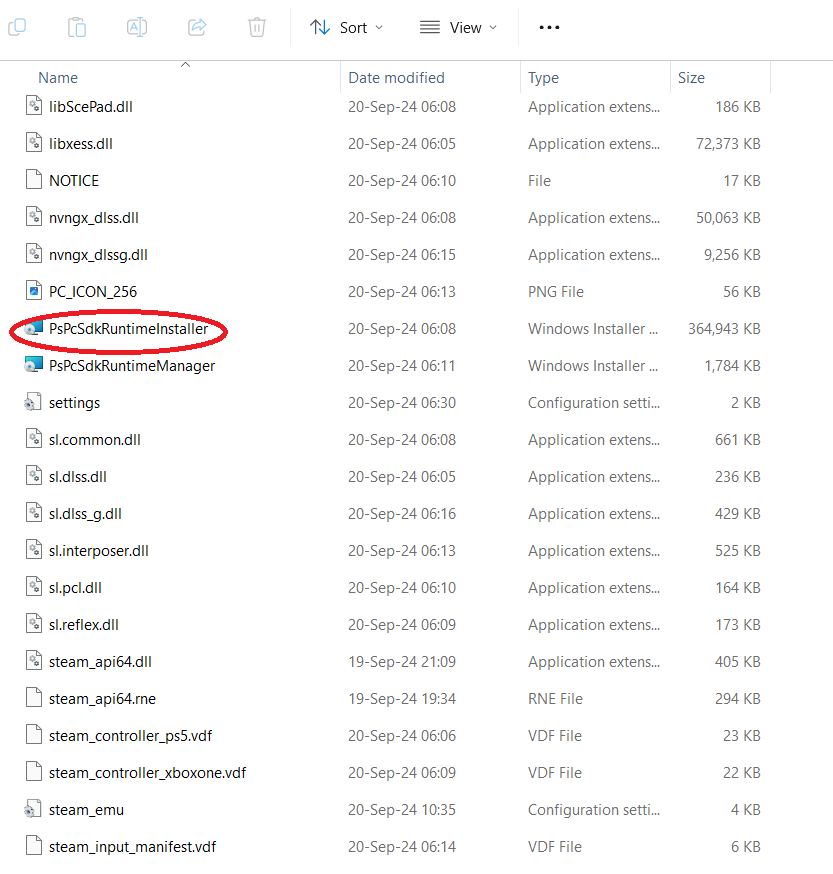Screen dimensions: 833x874
Task: Sort by Date modified column header
Action: [396, 77]
